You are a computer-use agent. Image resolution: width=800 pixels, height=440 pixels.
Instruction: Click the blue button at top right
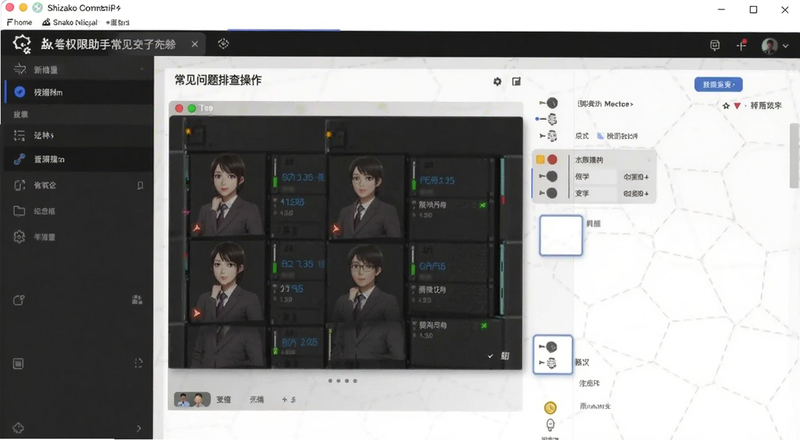(718, 84)
